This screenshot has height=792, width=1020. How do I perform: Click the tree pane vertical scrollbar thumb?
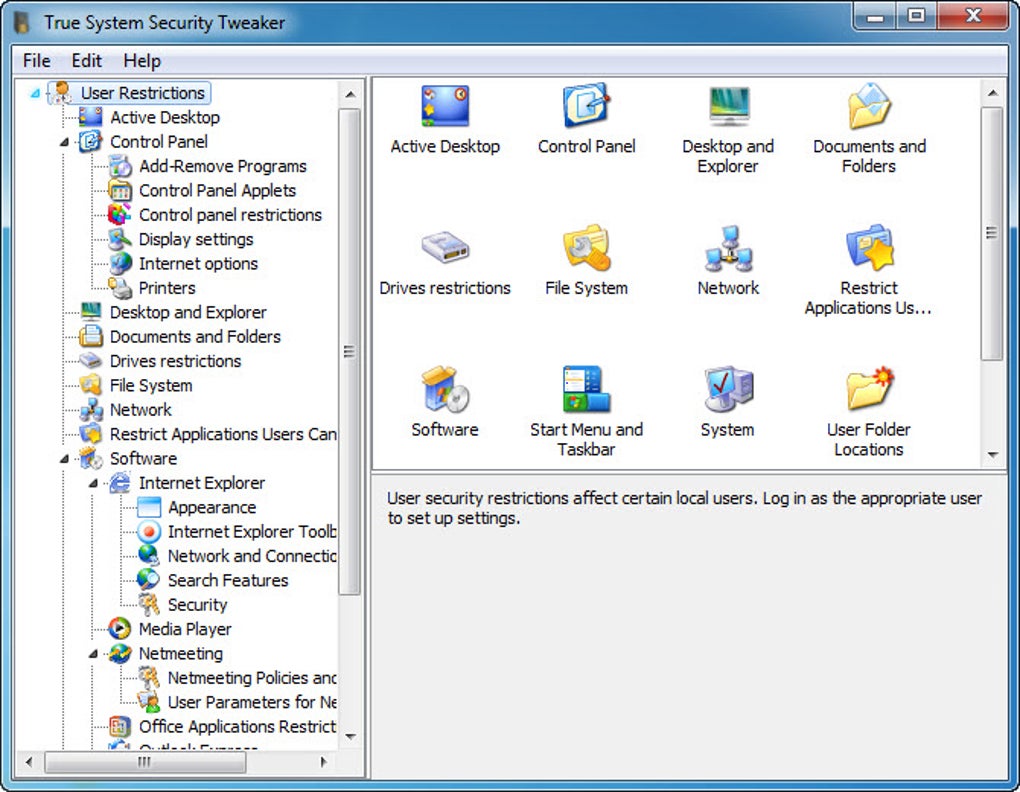(x=350, y=351)
